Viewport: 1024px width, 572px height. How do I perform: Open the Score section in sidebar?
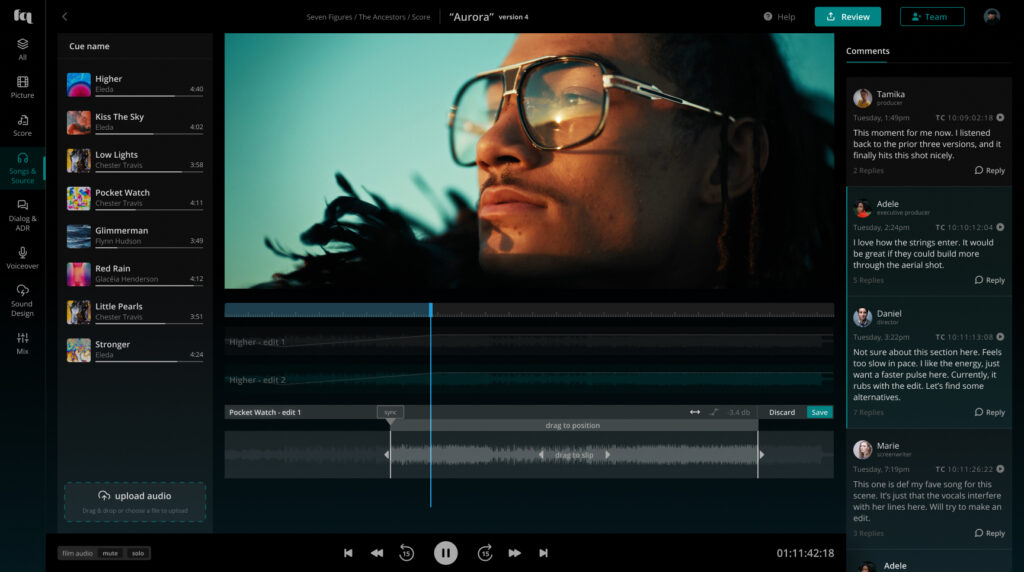[22, 125]
